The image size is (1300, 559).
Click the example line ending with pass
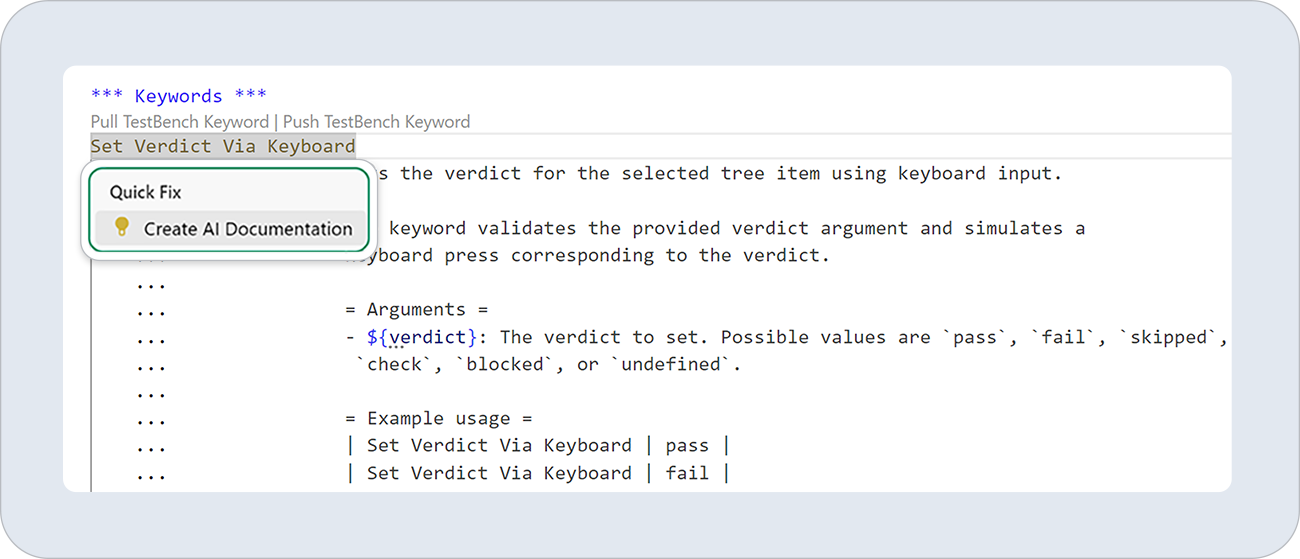pyautogui.click(x=538, y=446)
